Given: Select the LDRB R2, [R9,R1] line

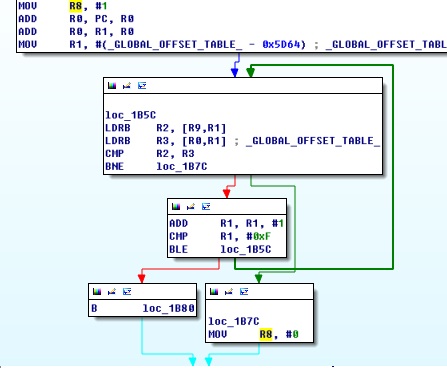Looking at the screenshot, I should point(166,128).
